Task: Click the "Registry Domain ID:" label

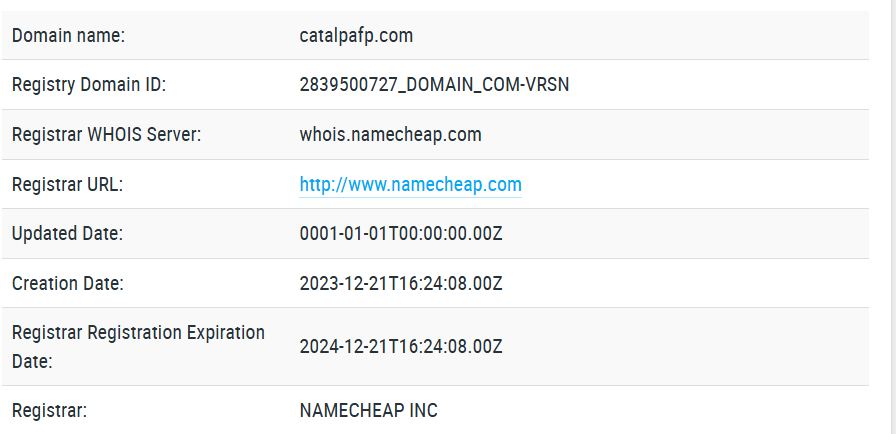Action: tap(89, 85)
